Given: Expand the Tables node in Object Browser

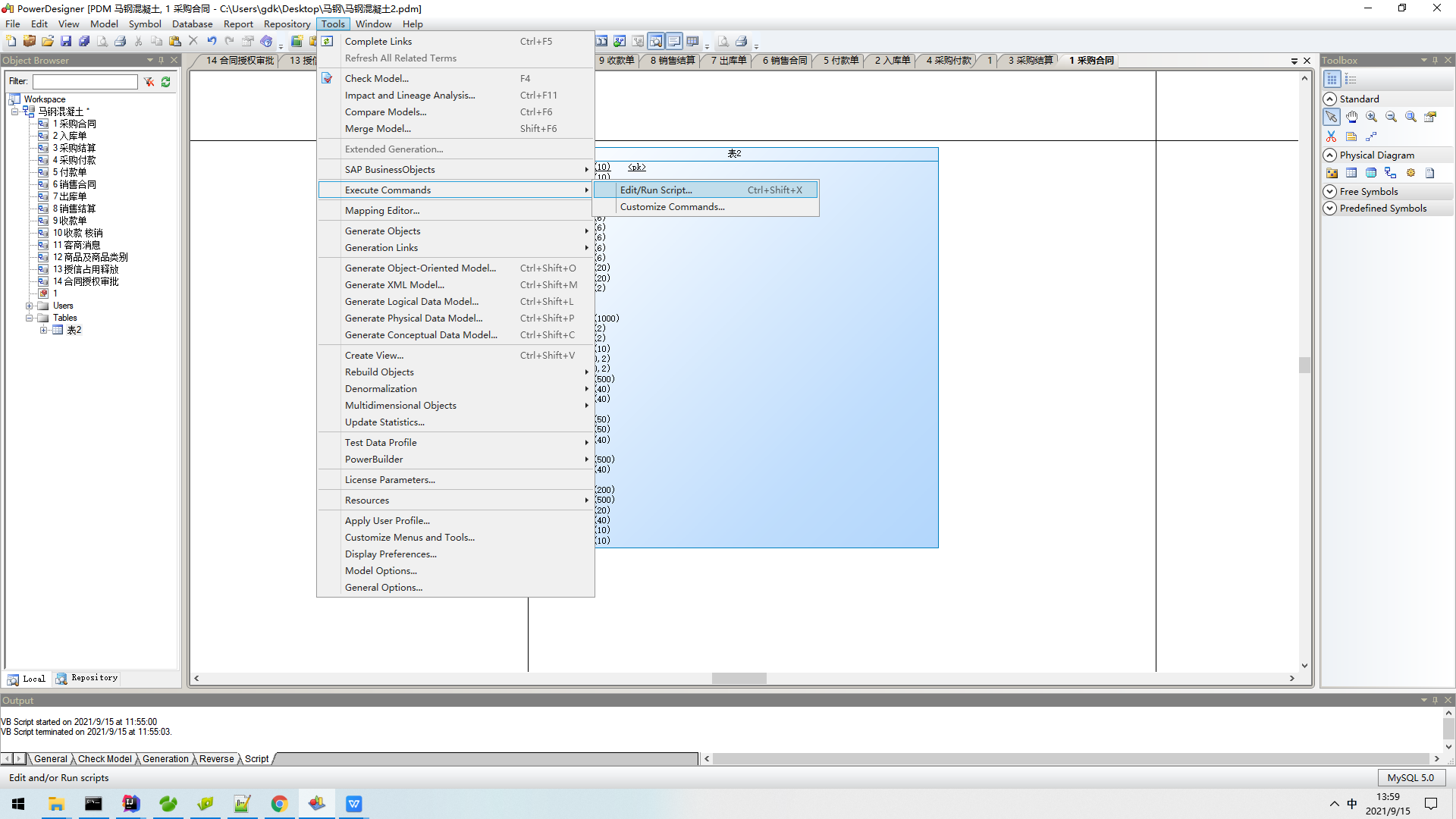Looking at the screenshot, I should [x=30, y=318].
